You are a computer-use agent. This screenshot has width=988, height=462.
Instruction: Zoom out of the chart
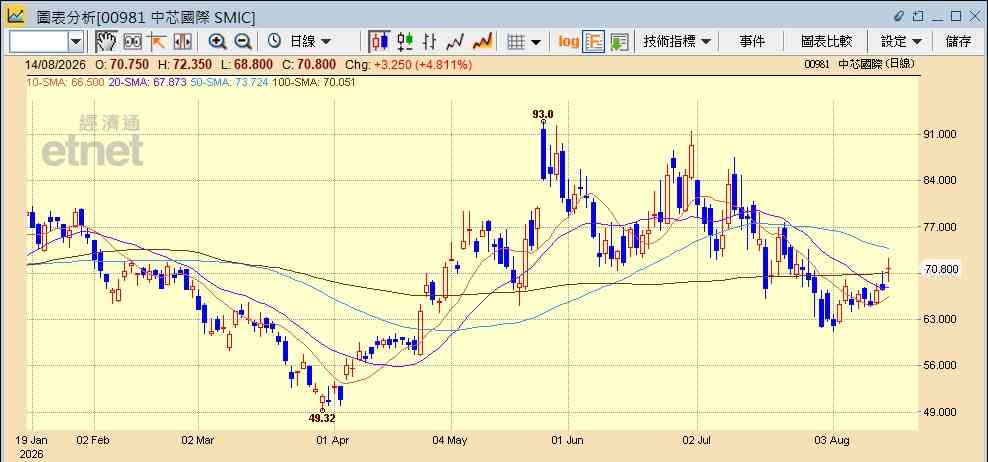point(243,42)
